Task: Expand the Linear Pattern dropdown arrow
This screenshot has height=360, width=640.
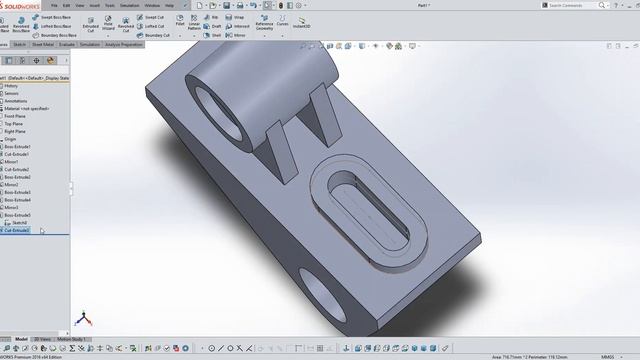Action: click(194, 36)
